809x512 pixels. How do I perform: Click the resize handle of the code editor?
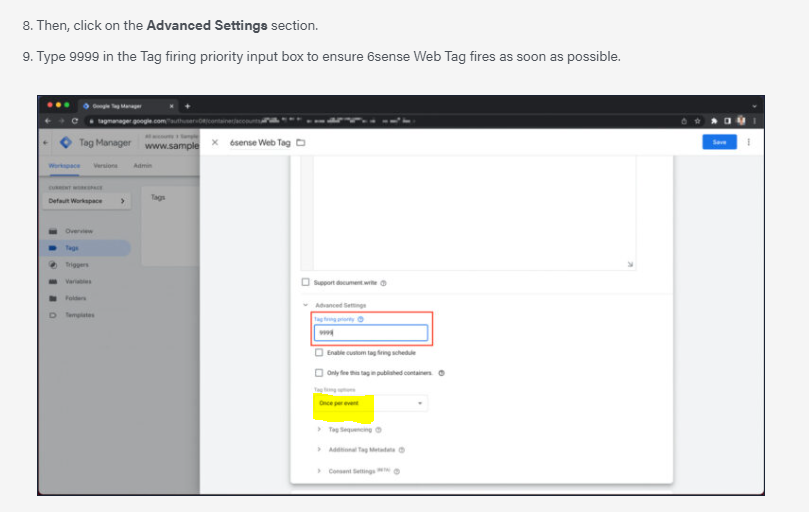tap(630, 264)
